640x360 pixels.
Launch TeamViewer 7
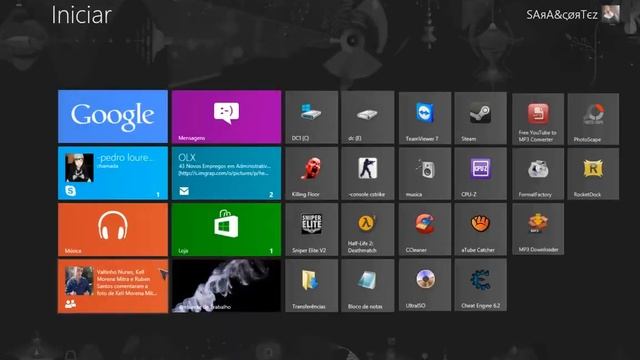425,118
